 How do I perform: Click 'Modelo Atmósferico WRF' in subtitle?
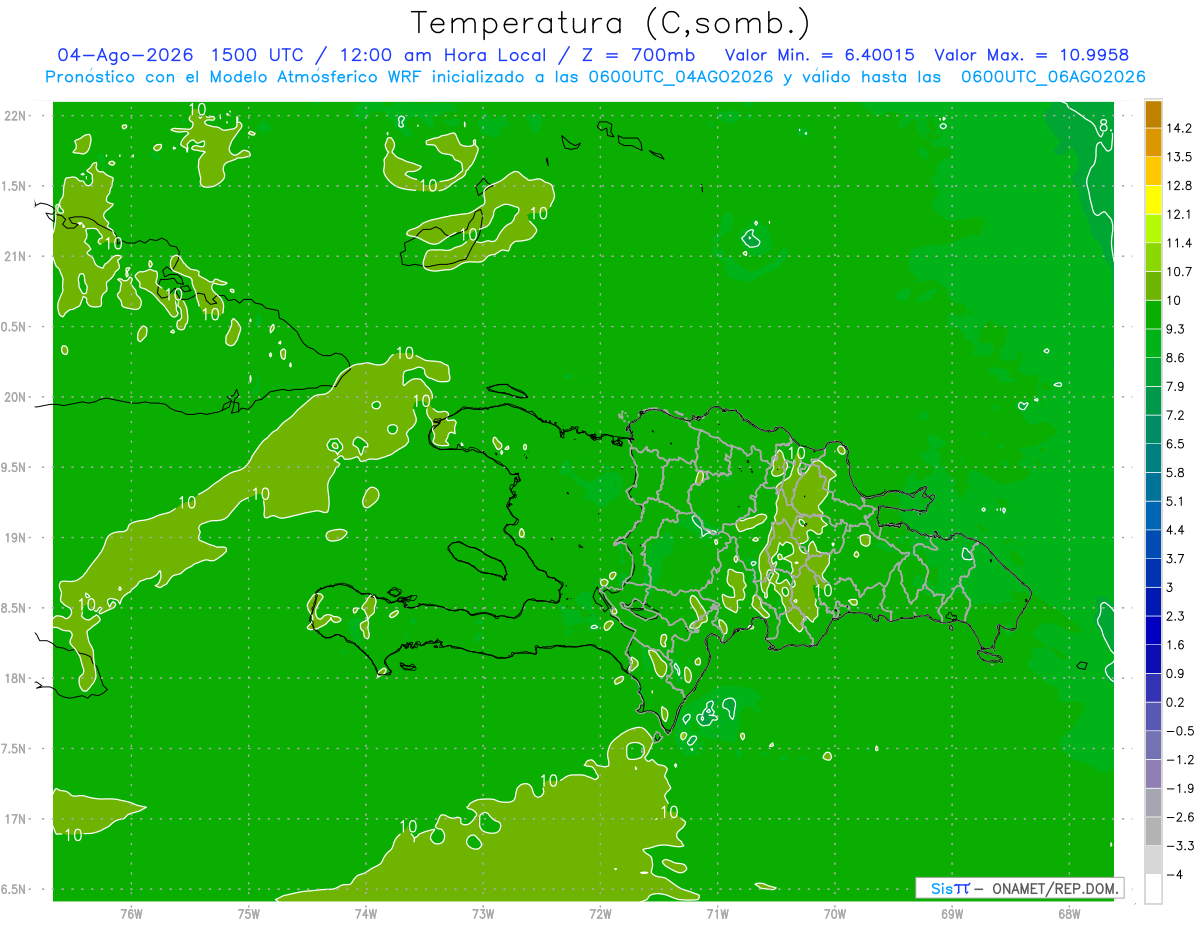point(315,77)
